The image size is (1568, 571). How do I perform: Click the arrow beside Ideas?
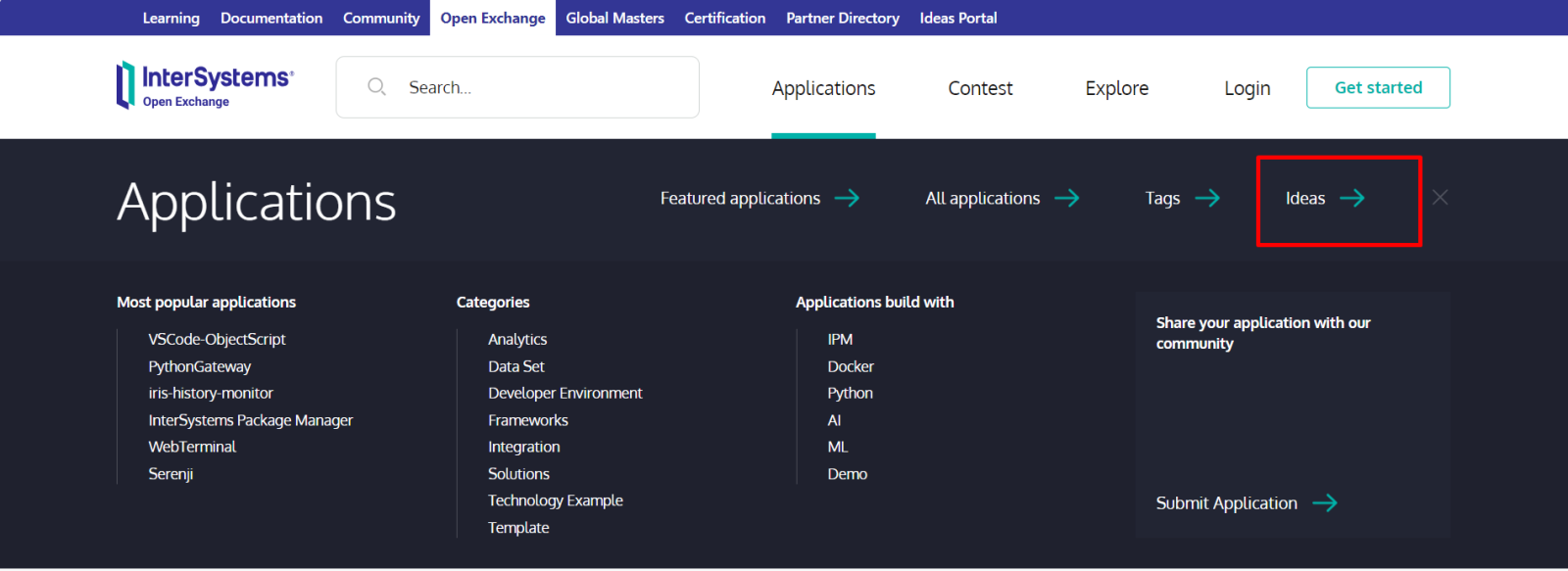click(1352, 198)
